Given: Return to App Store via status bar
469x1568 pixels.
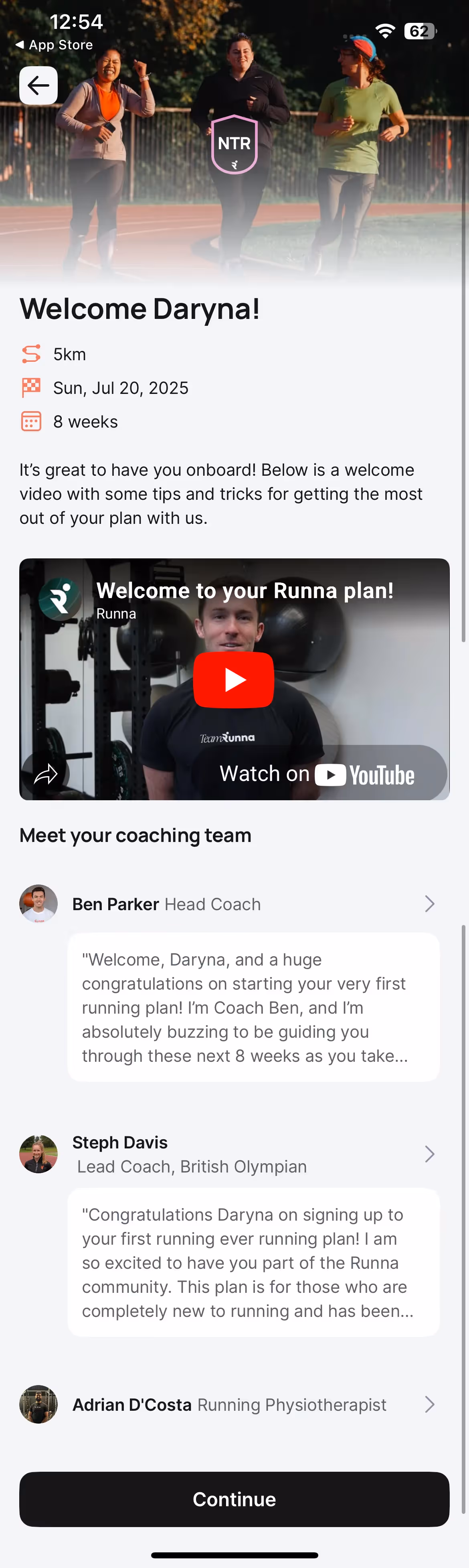Looking at the screenshot, I should click(54, 45).
